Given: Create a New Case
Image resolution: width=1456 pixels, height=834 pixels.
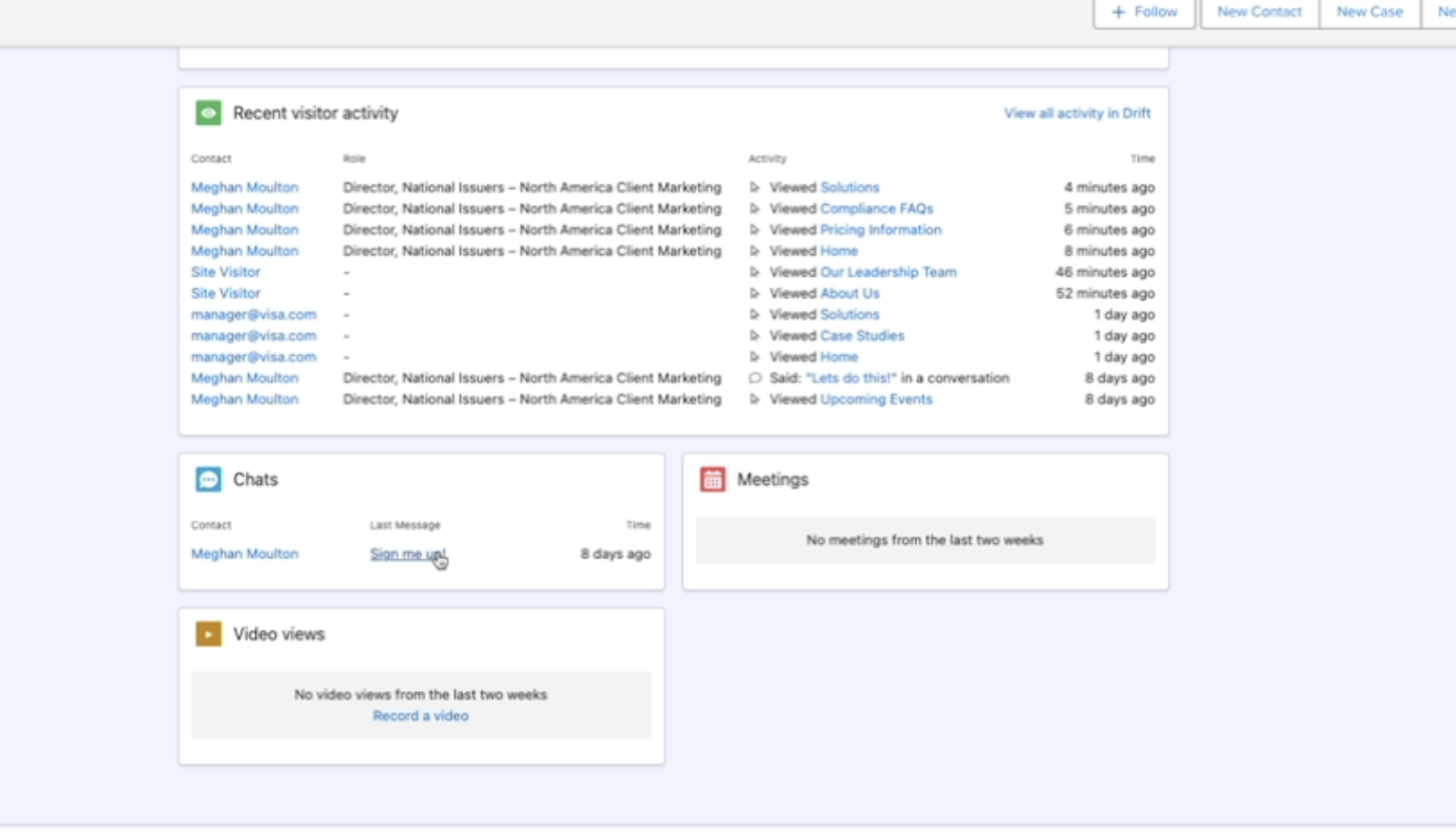Looking at the screenshot, I should (x=1369, y=12).
